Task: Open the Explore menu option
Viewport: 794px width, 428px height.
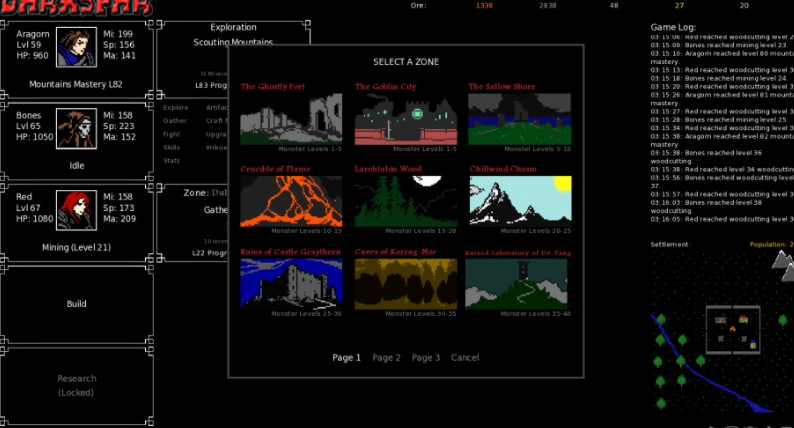Action: pos(176,108)
